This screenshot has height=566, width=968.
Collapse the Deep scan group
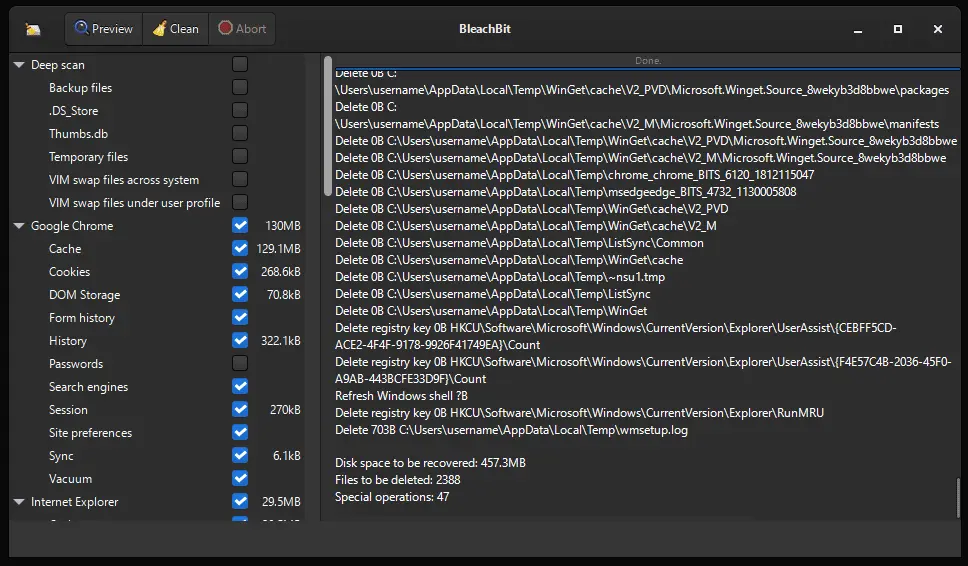coord(19,65)
